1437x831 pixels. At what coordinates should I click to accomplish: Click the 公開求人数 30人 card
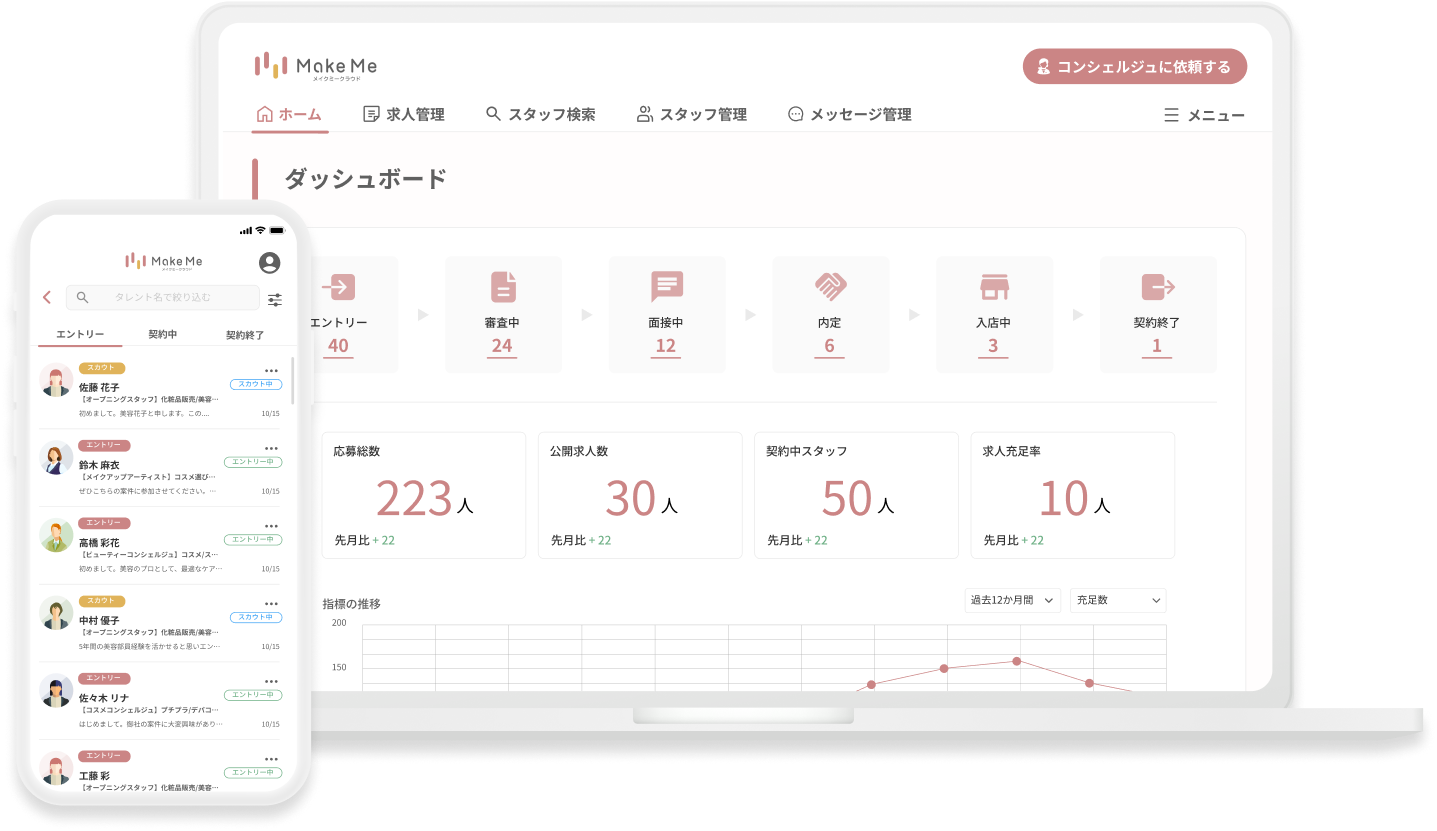click(640, 495)
